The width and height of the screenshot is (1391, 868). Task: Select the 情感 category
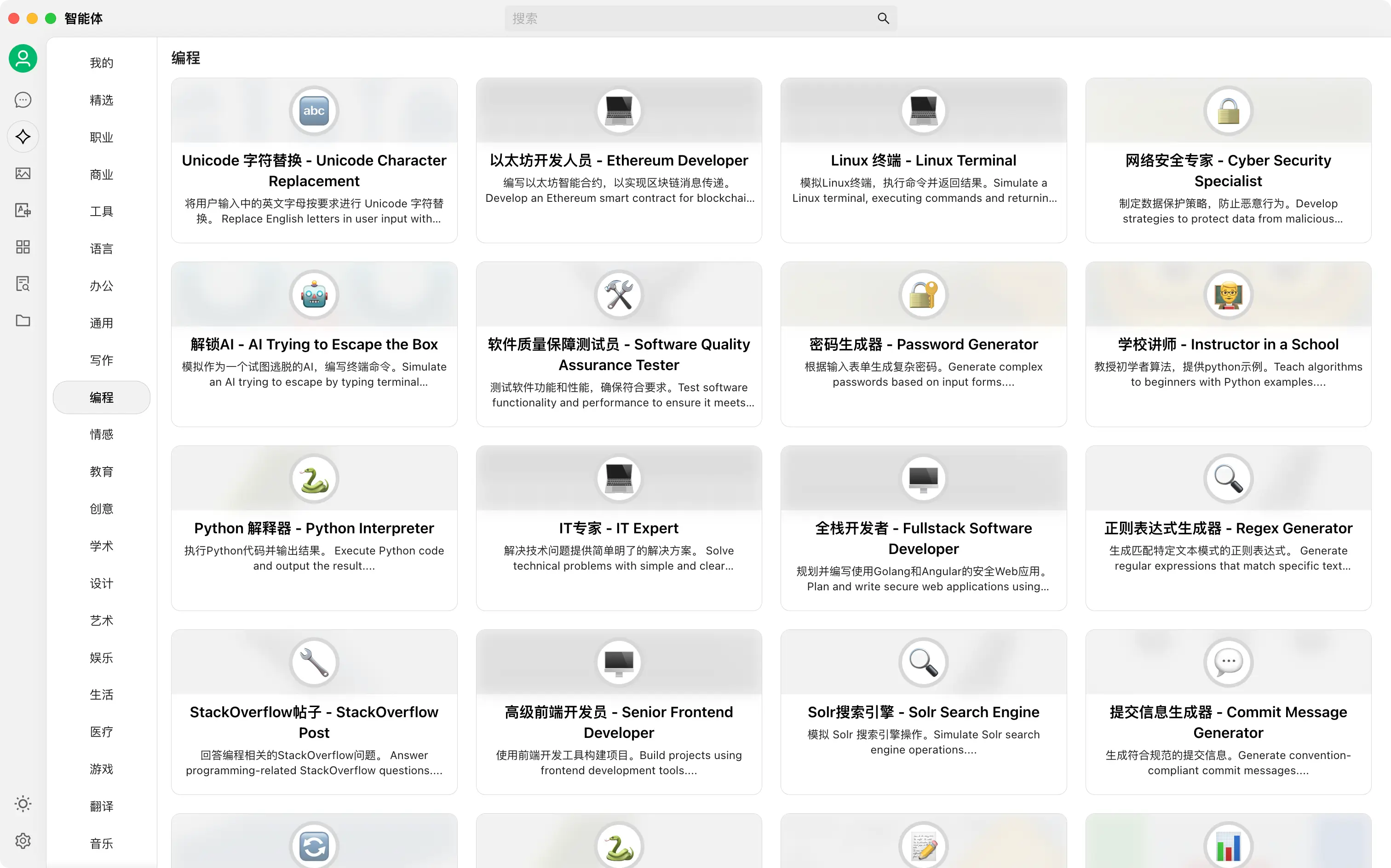tap(102, 434)
